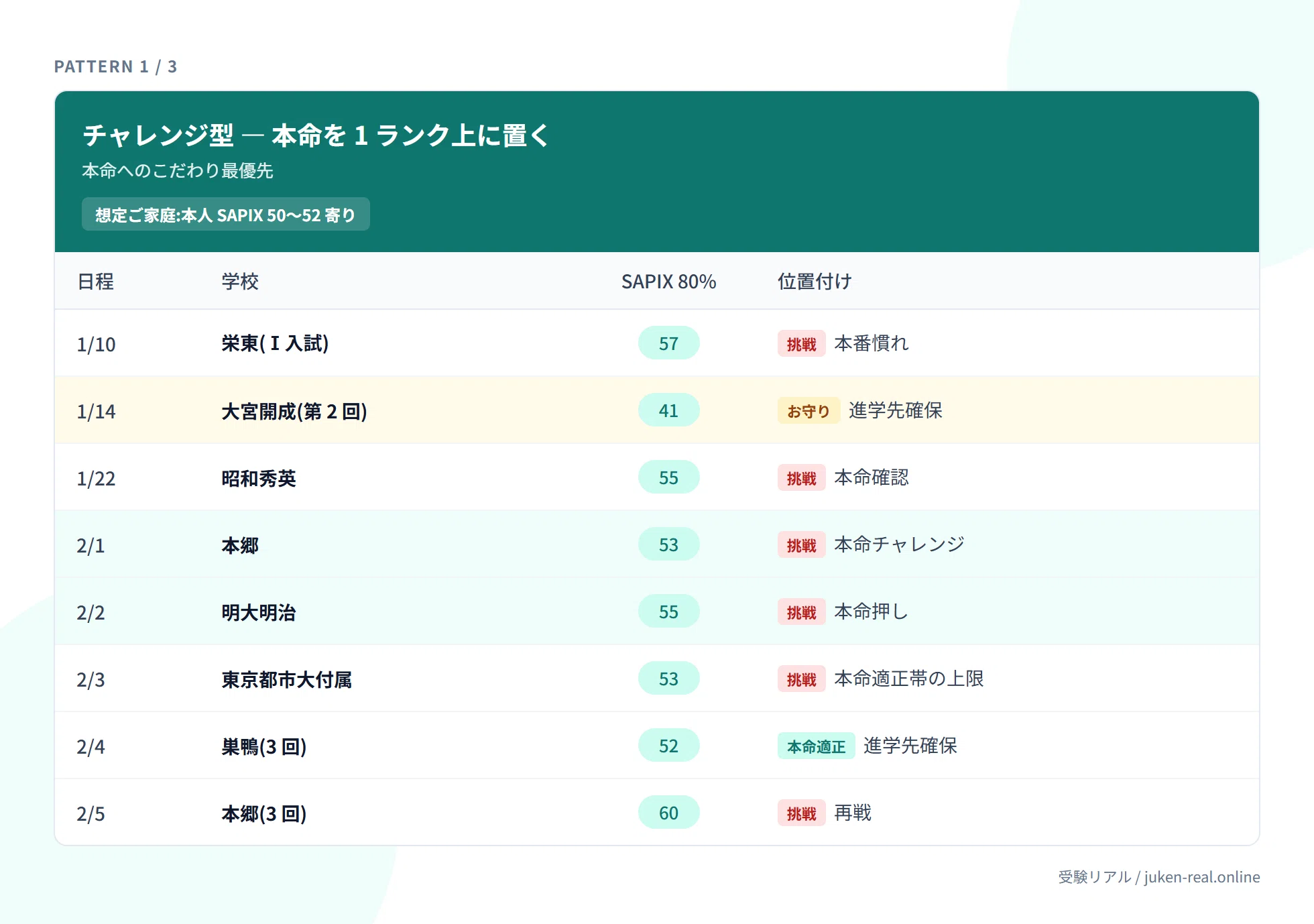Select the school 東京都市大付属
Viewport: 1314px width, 924px height.
click(x=287, y=679)
